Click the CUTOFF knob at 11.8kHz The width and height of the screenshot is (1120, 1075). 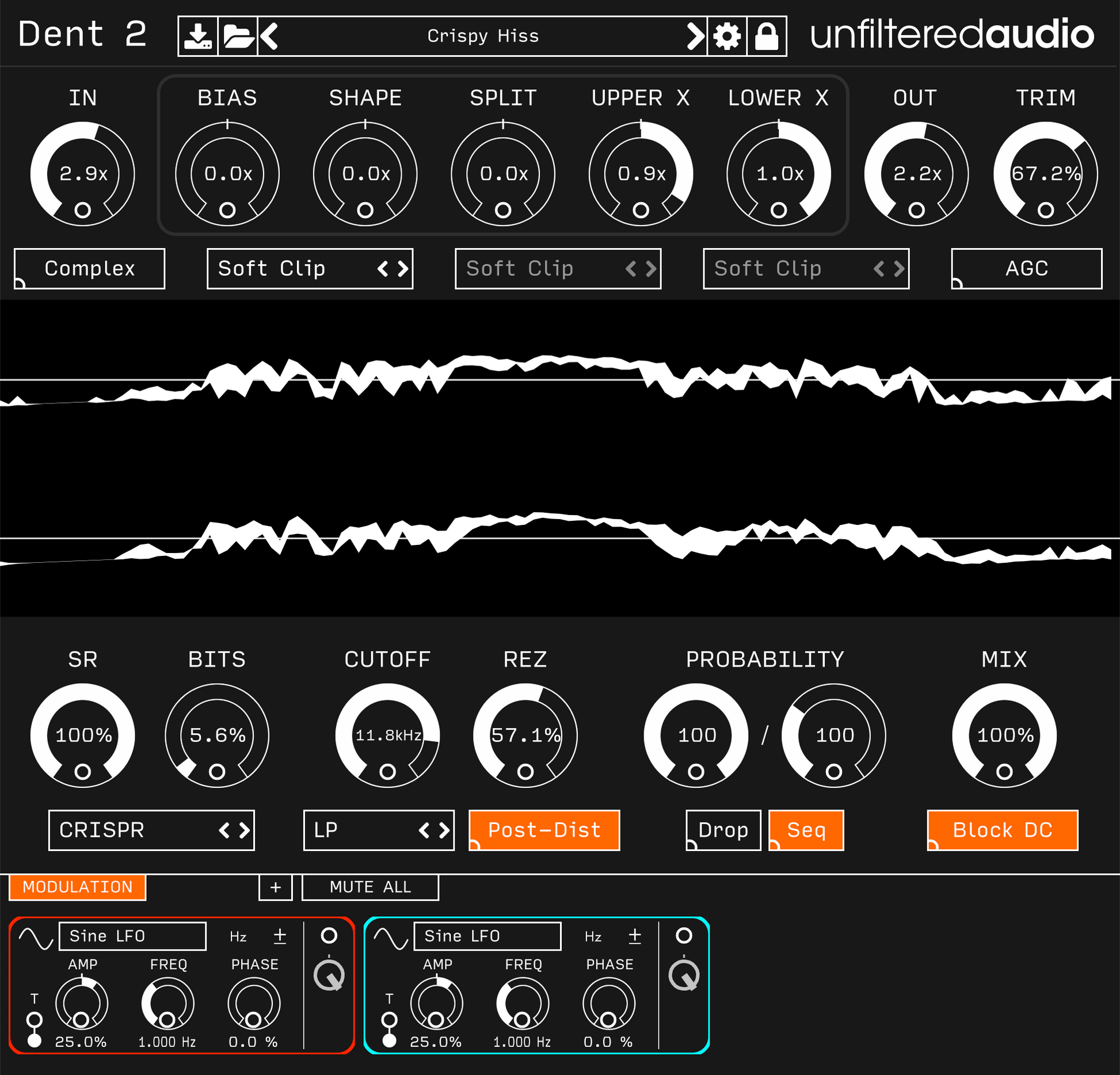(x=387, y=735)
